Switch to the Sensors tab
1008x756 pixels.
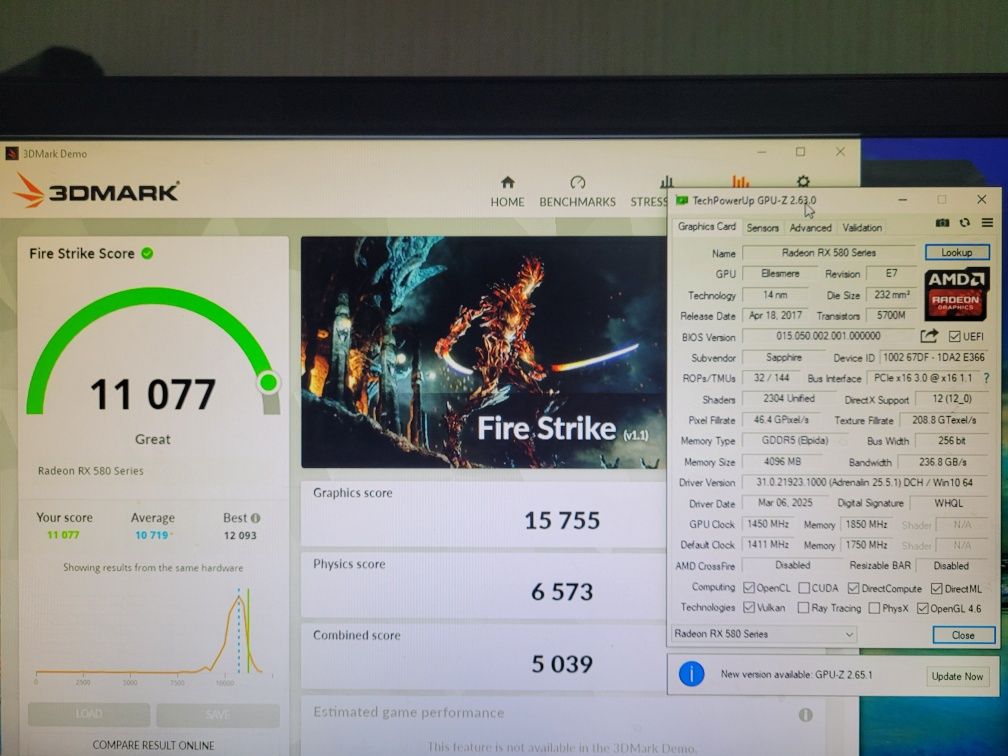tap(762, 228)
